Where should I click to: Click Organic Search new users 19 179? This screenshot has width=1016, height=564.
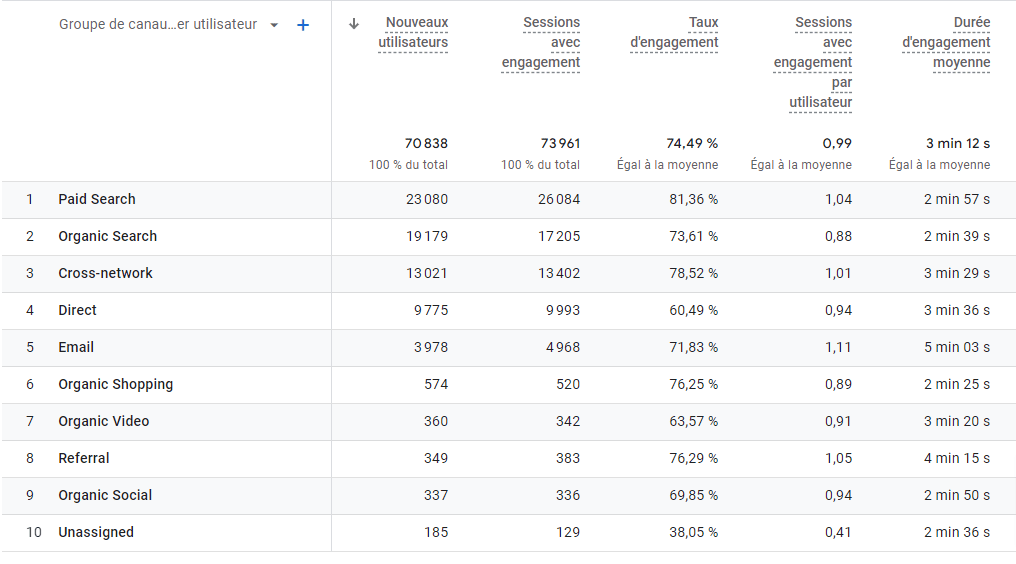click(427, 237)
